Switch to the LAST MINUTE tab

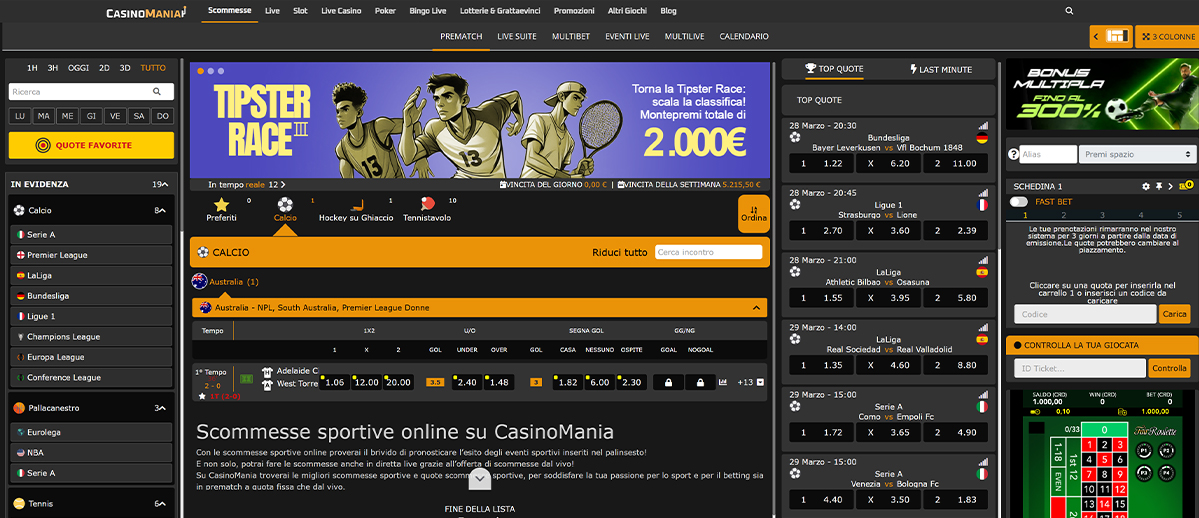[x=941, y=69]
